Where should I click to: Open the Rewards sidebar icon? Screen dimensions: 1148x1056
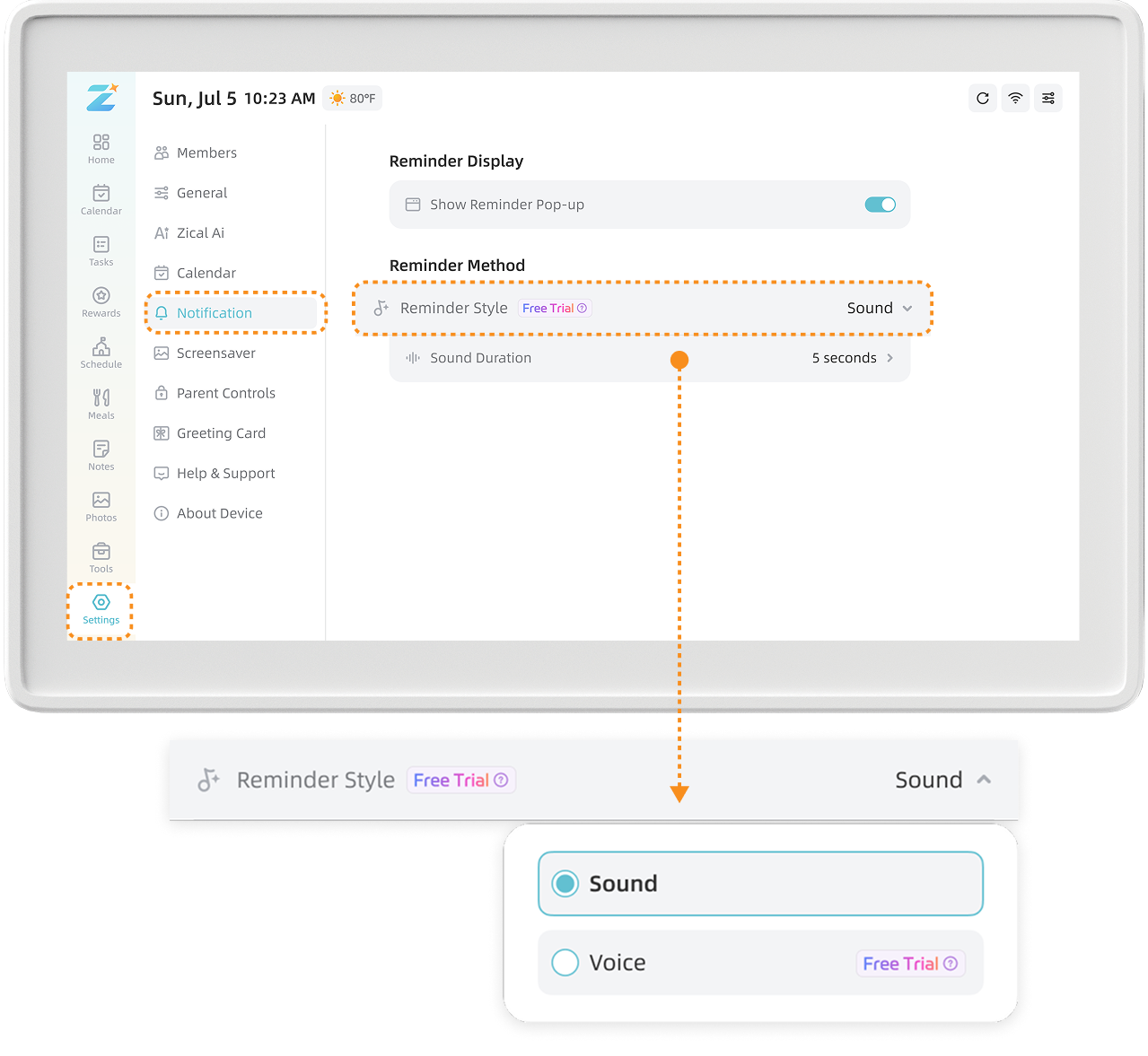101,301
